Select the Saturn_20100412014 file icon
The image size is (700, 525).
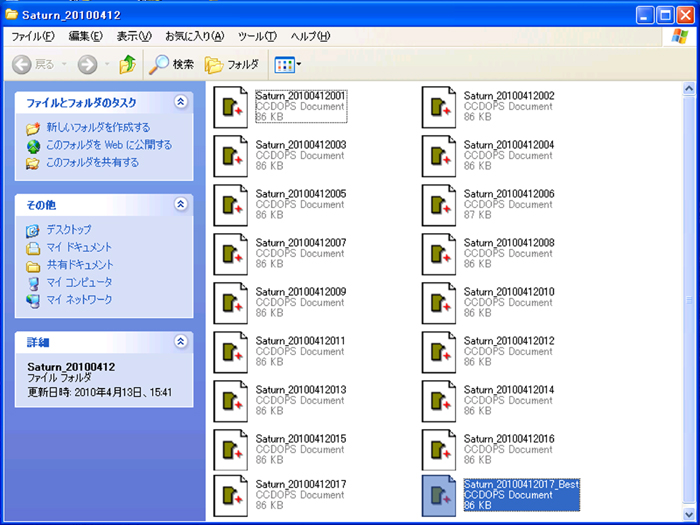click(439, 401)
